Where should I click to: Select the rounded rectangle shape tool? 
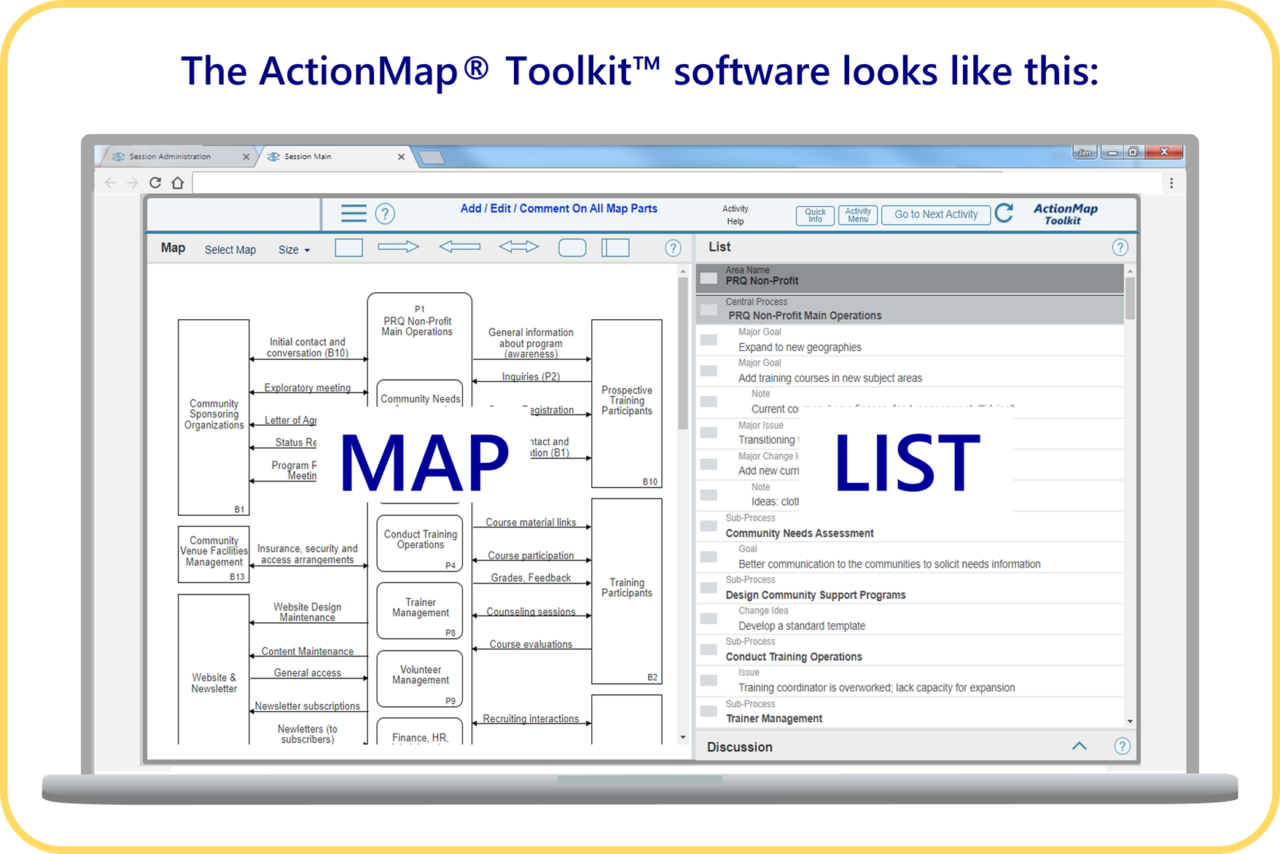(x=572, y=247)
